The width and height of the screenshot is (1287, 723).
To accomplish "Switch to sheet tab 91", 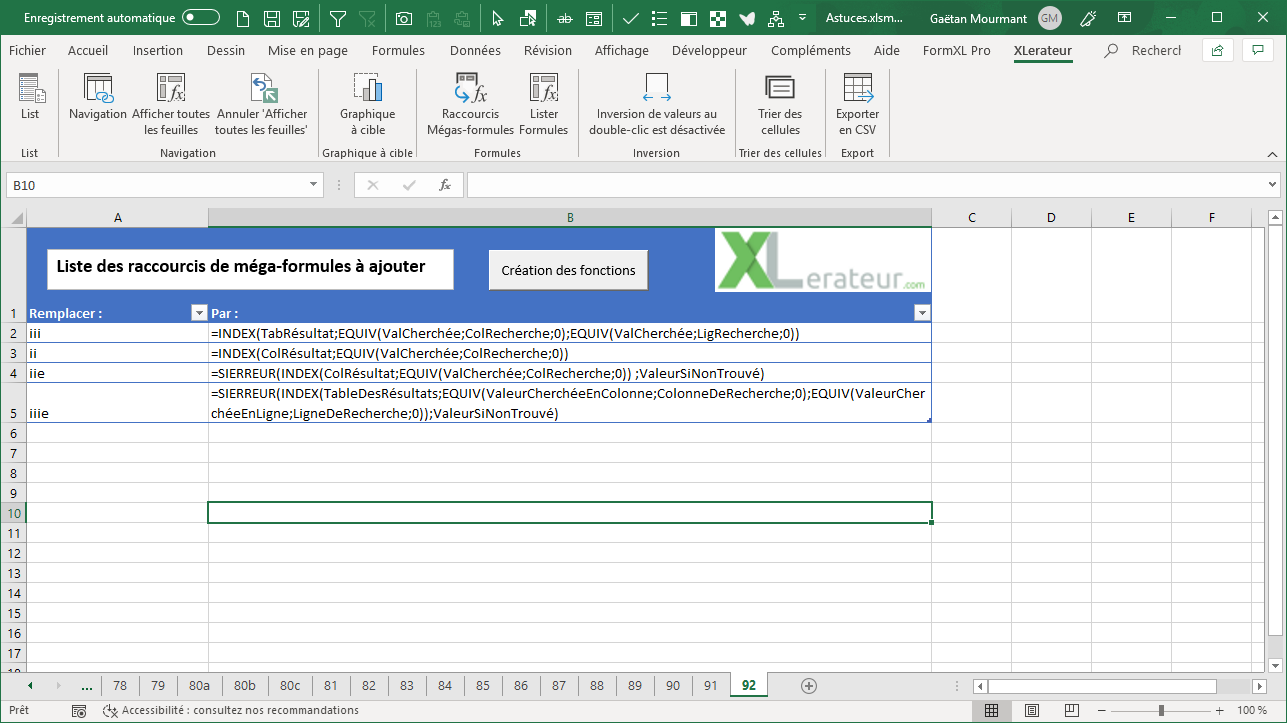I will 710,685.
